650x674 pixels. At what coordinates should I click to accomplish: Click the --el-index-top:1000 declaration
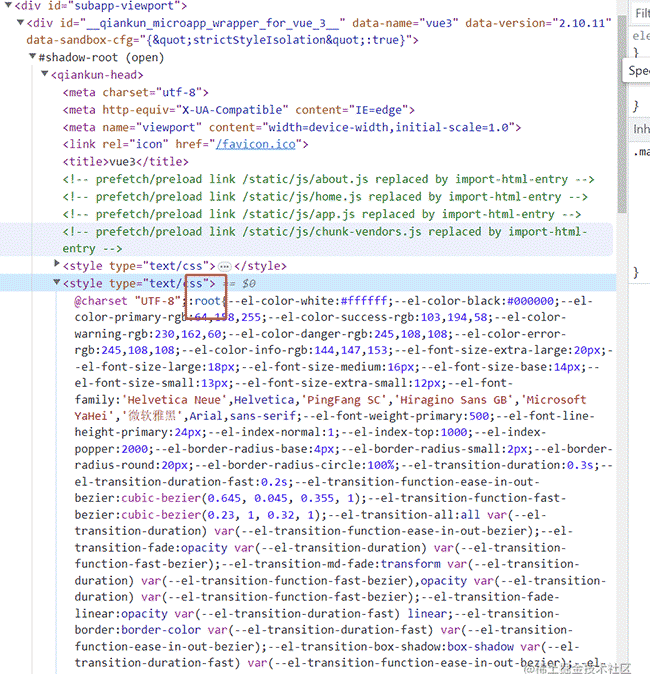[x=407, y=432]
